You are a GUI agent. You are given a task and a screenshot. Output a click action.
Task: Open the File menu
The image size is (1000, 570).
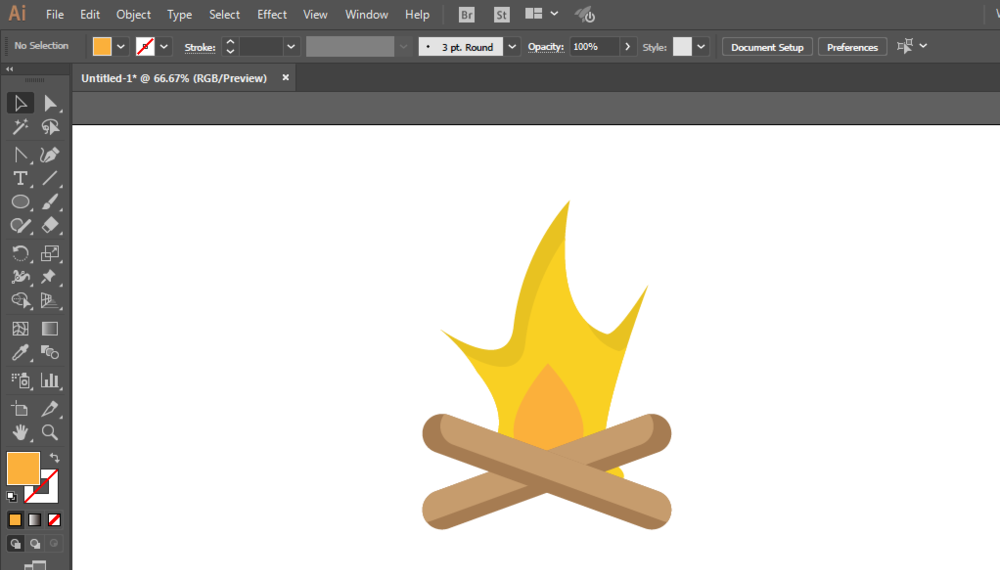[55, 14]
